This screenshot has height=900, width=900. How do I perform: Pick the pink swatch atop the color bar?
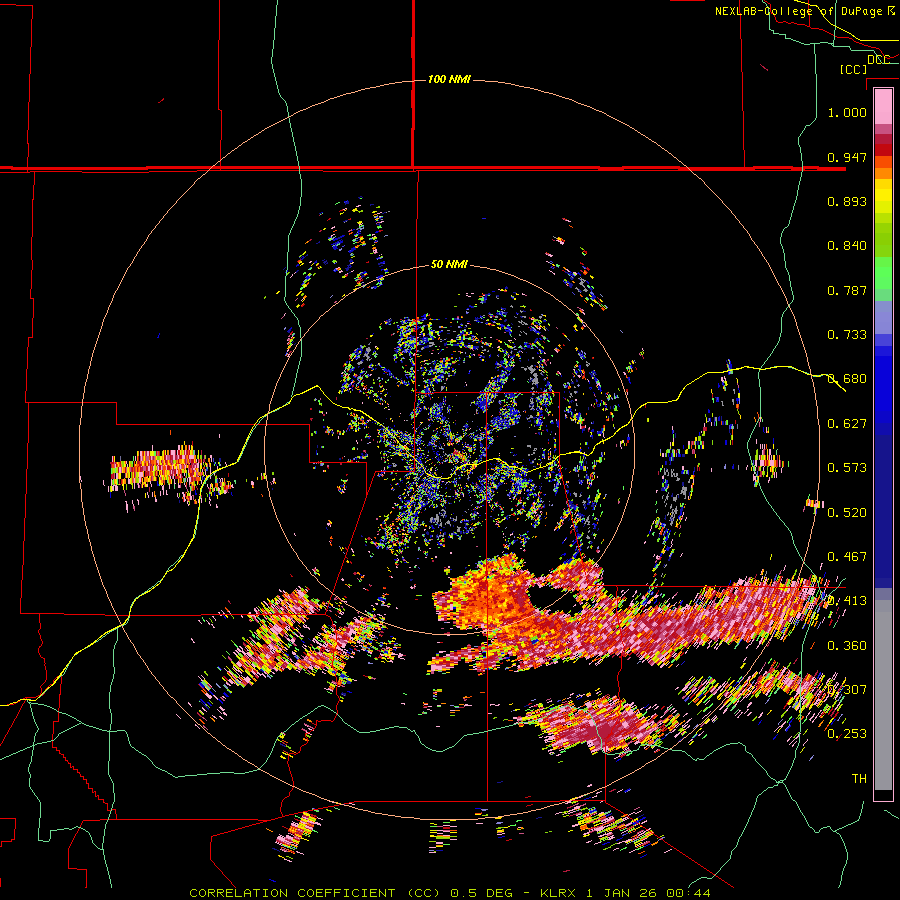click(883, 106)
